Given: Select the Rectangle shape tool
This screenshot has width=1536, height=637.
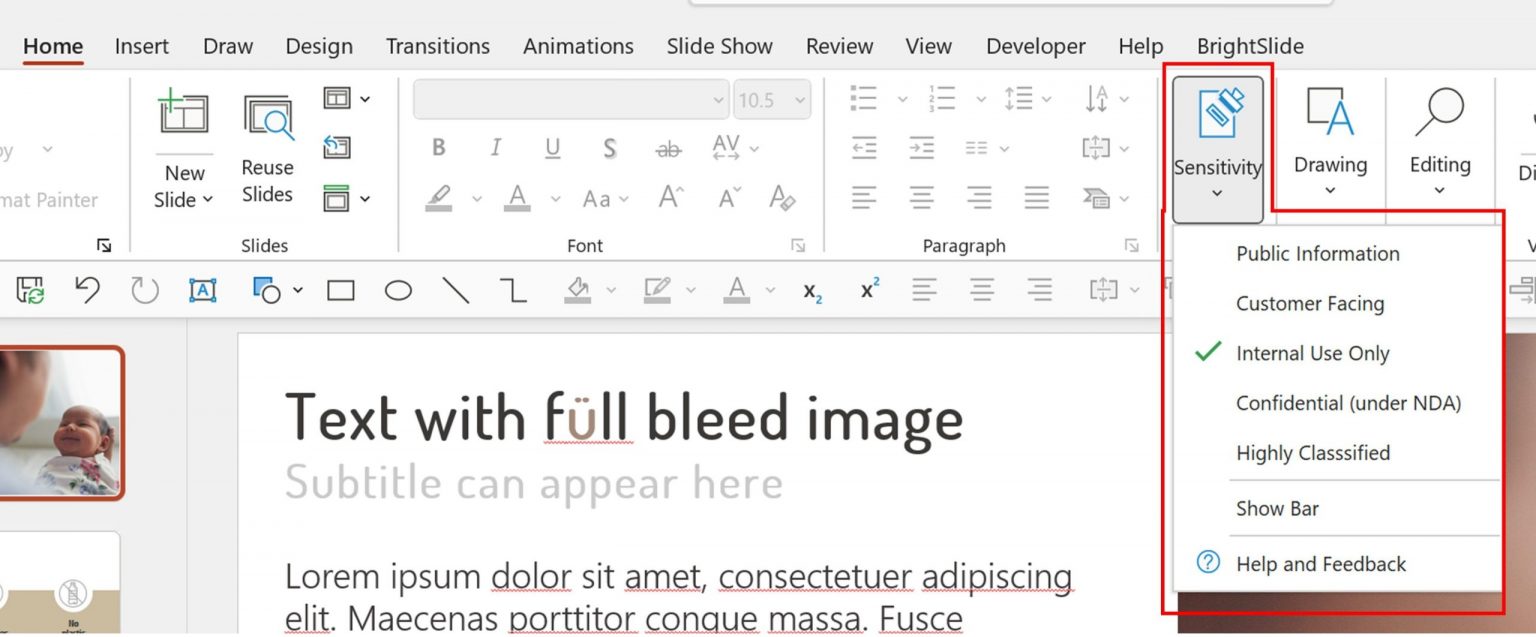Looking at the screenshot, I should point(341,289).
